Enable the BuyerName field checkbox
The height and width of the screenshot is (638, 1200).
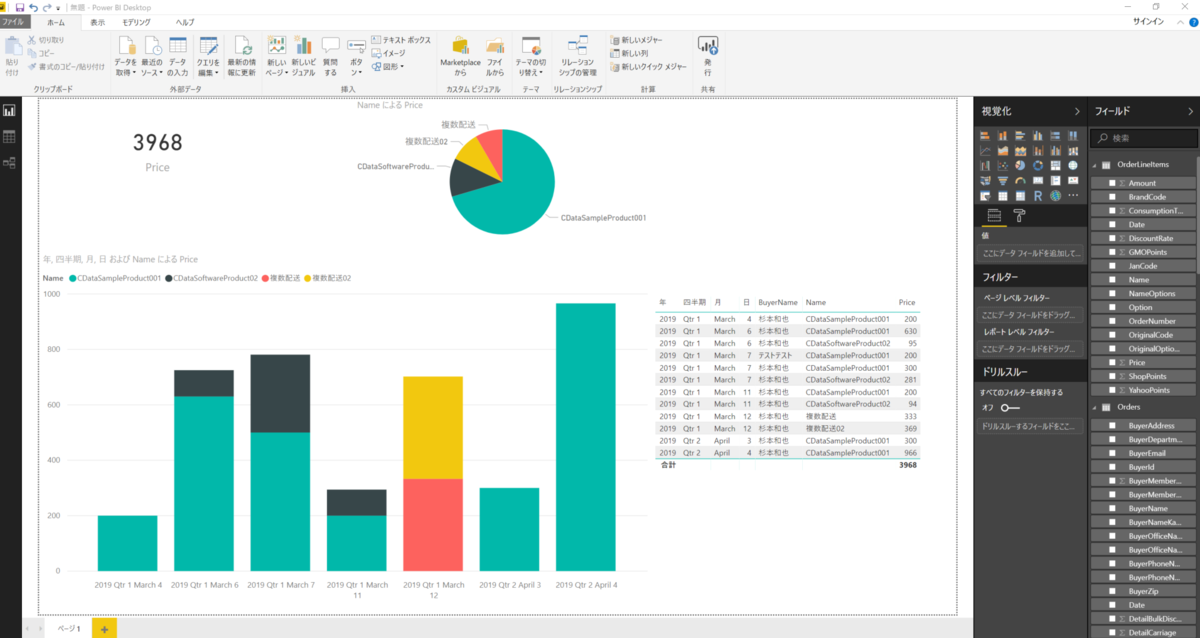(x=1111, y=509)
